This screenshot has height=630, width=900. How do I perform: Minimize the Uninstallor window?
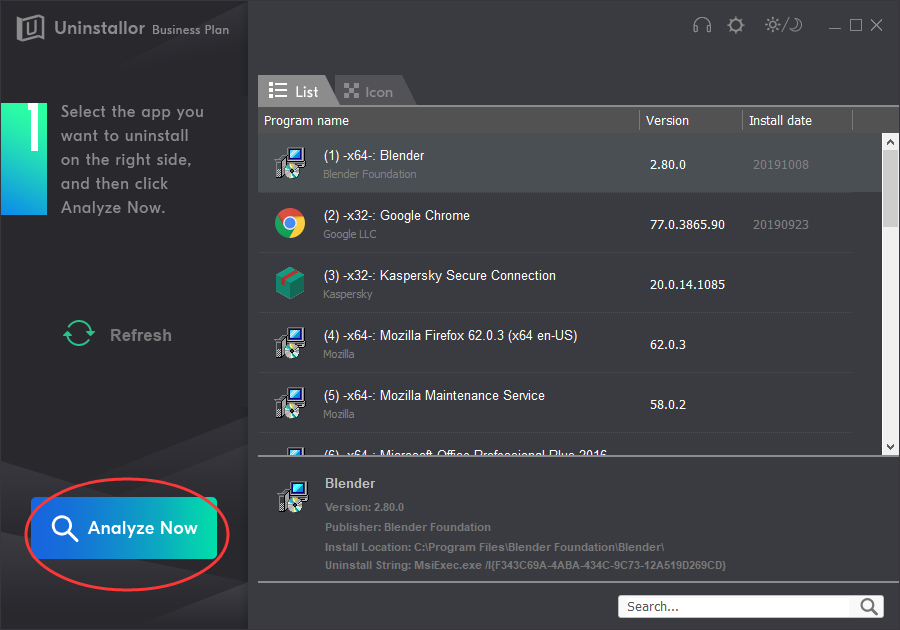point(835,26)
